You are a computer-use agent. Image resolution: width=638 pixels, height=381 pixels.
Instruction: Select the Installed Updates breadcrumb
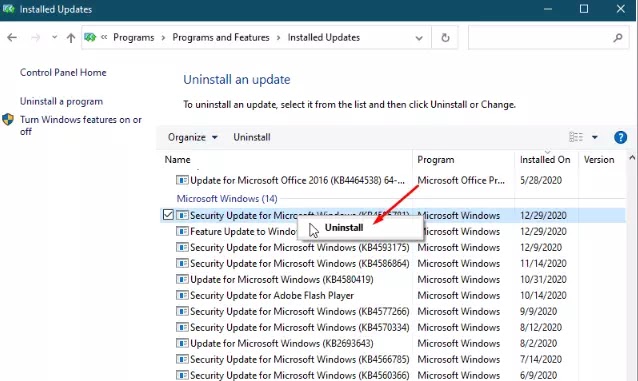click(323, 37)
